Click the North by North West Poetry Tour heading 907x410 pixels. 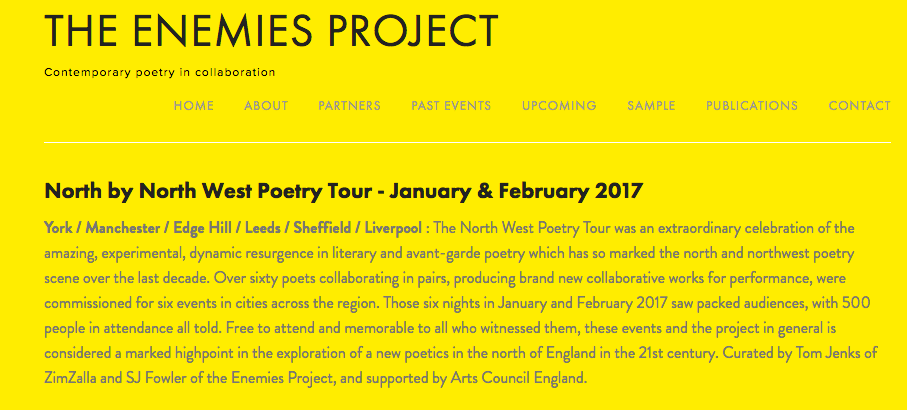click(343, 190)
